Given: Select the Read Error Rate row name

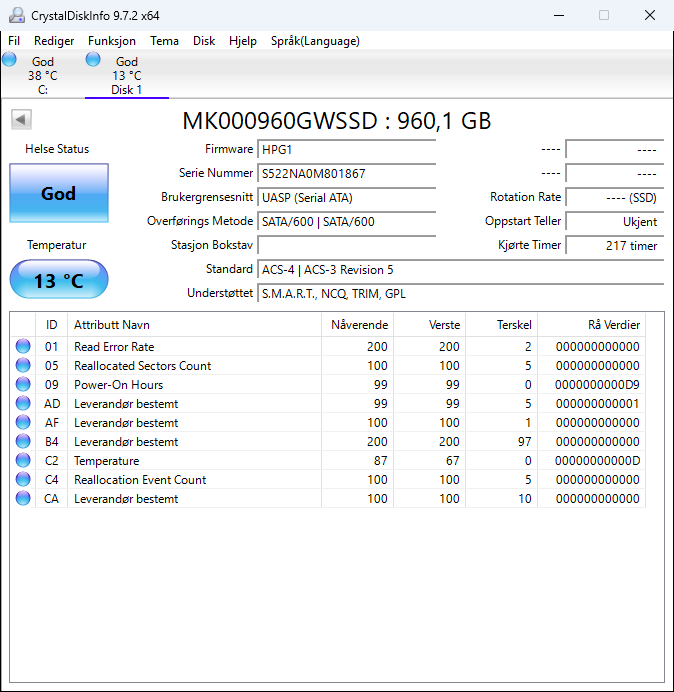Looking at the screenshot, I should (114, 347).
